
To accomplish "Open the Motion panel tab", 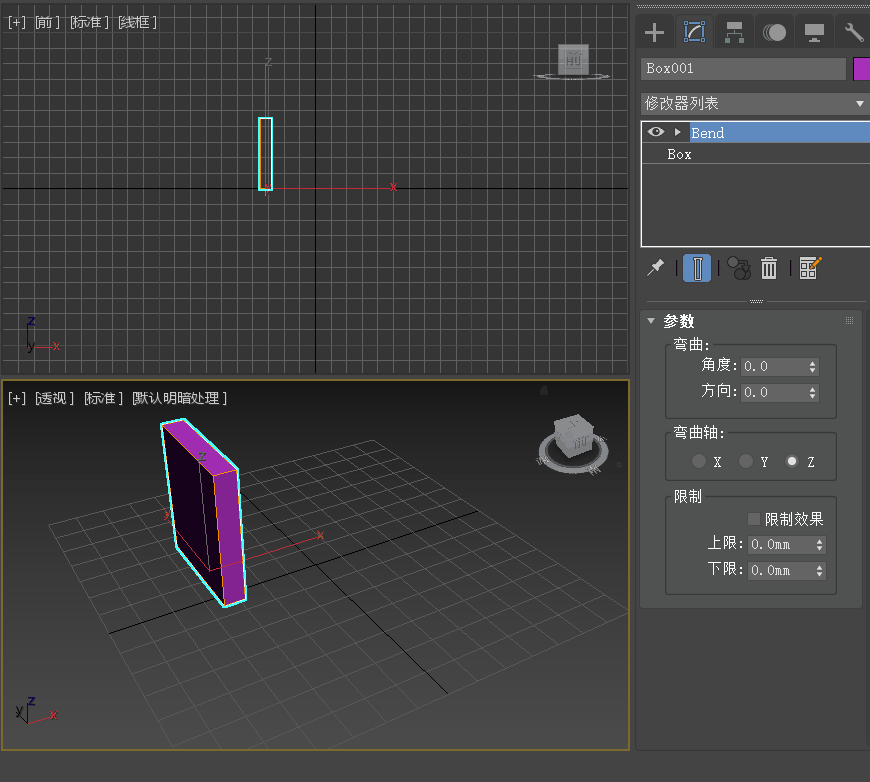I will point(774,32).
